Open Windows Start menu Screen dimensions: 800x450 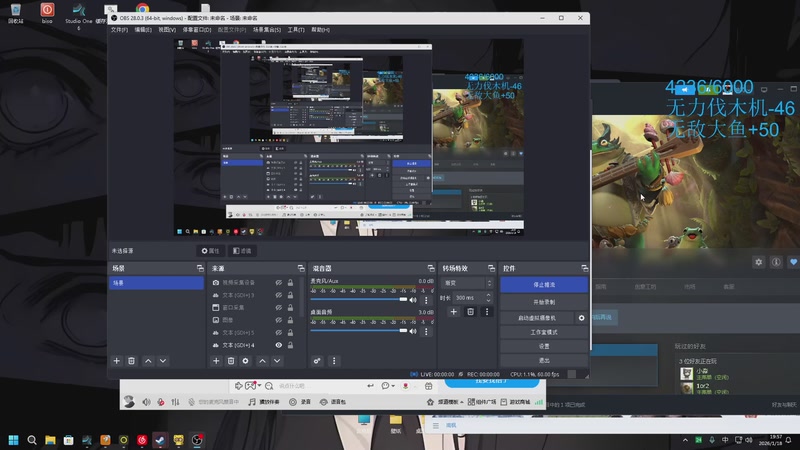coord(13,440)
